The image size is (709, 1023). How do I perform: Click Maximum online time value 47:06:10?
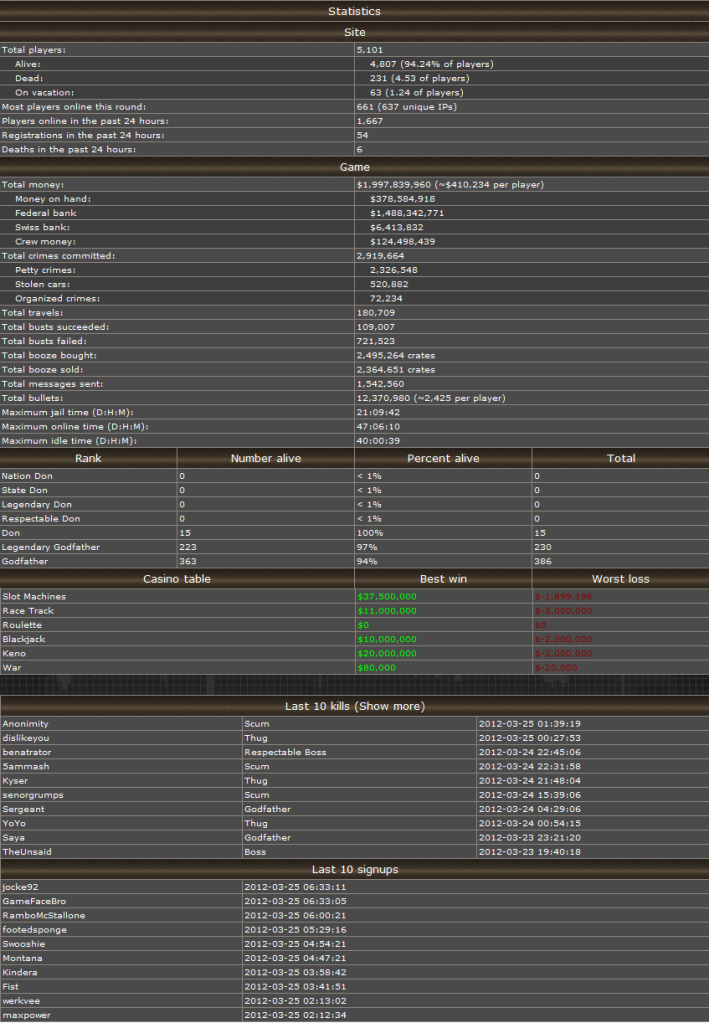point(378,427)
